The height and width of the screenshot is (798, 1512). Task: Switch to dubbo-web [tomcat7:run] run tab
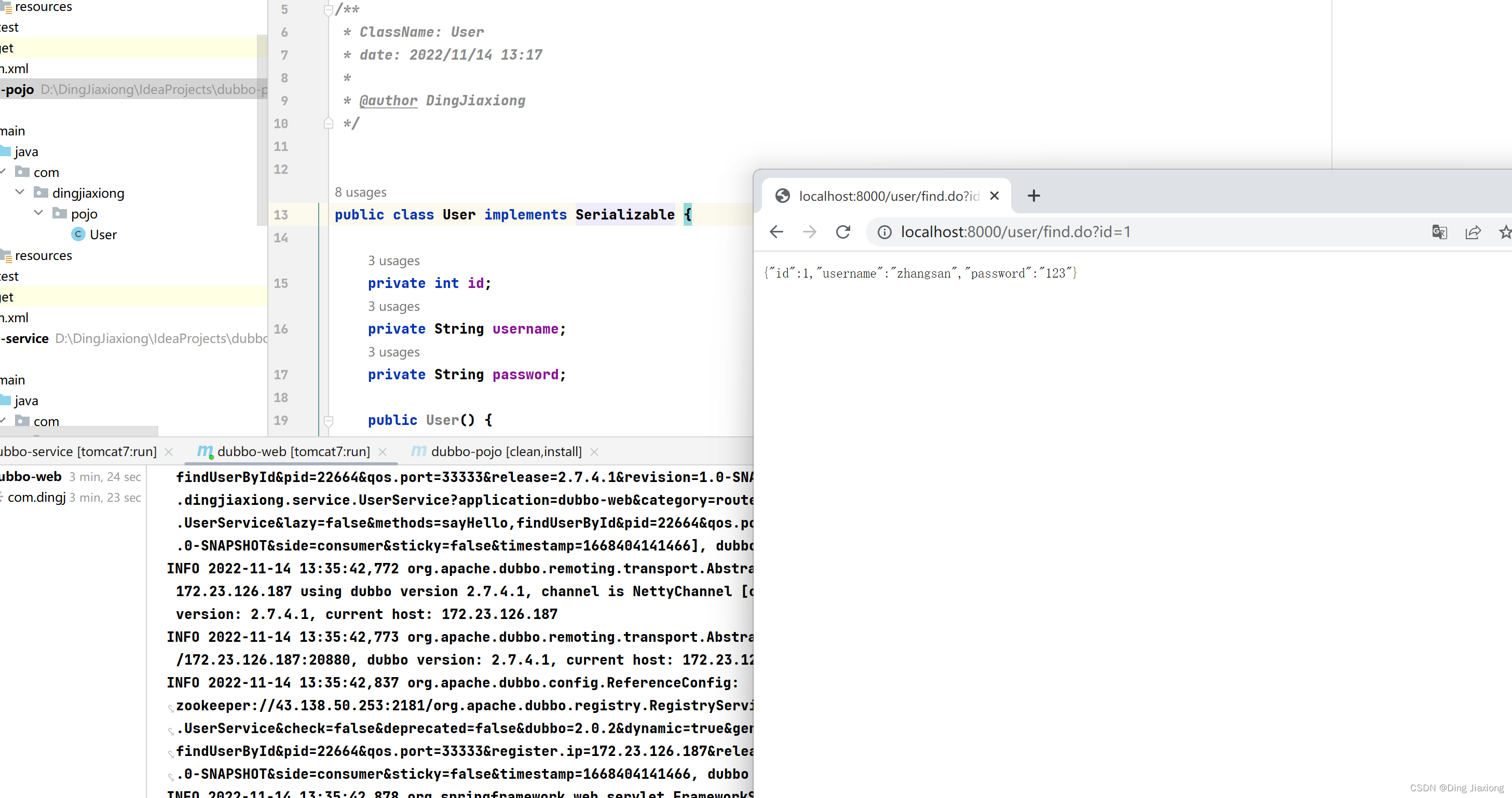tap(293, 451)
